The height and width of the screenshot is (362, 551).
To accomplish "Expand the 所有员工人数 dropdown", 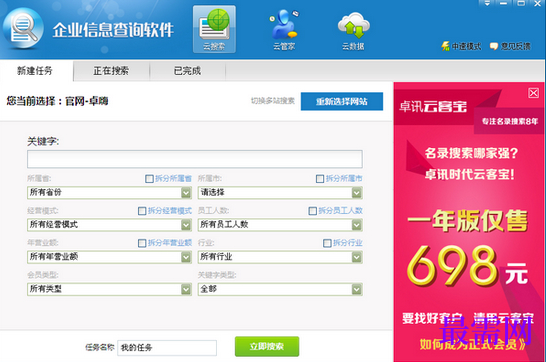I will tap(280, 225).
